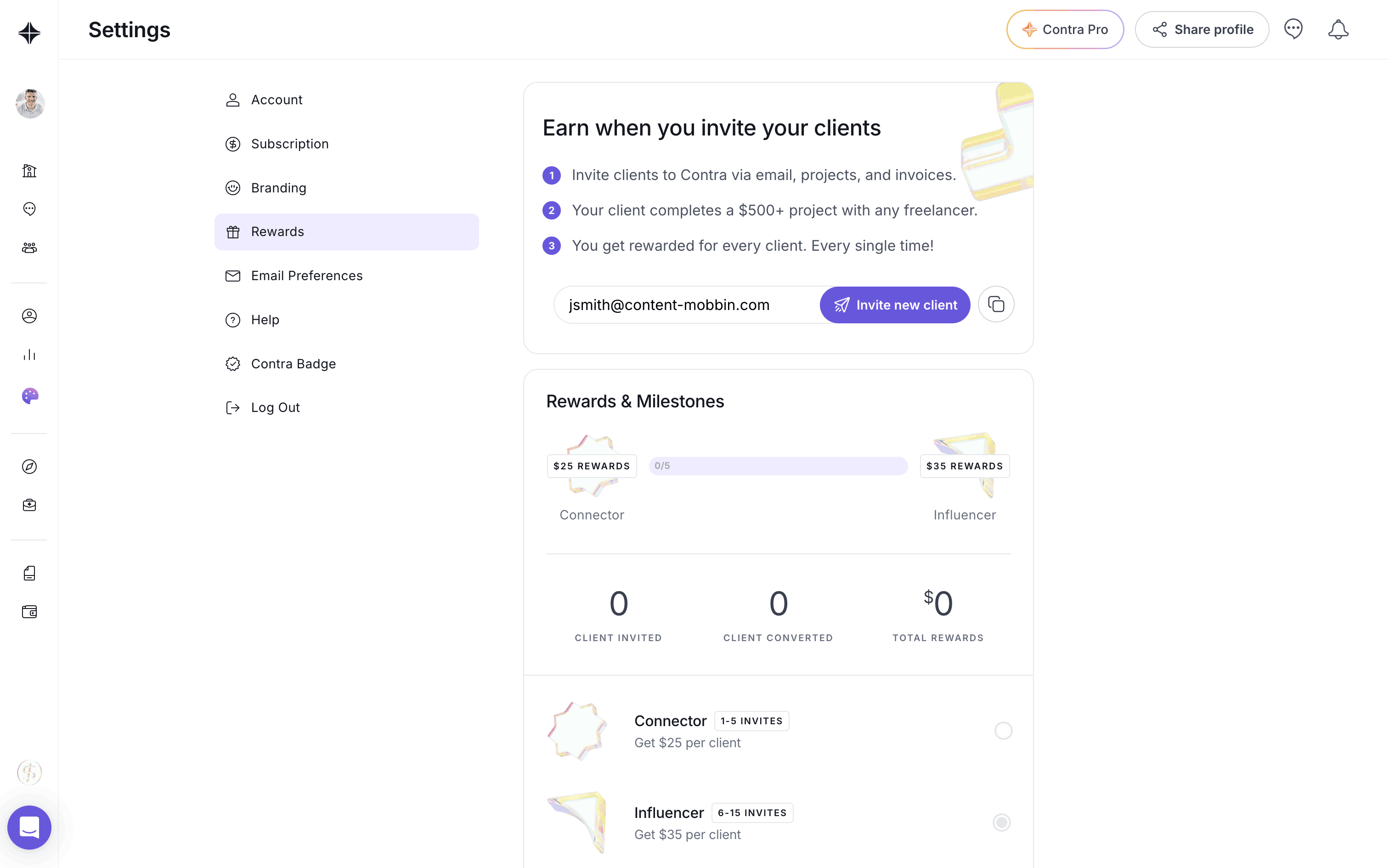Open the analytics bar chart sidebar icon

click(x=29, y=355)
